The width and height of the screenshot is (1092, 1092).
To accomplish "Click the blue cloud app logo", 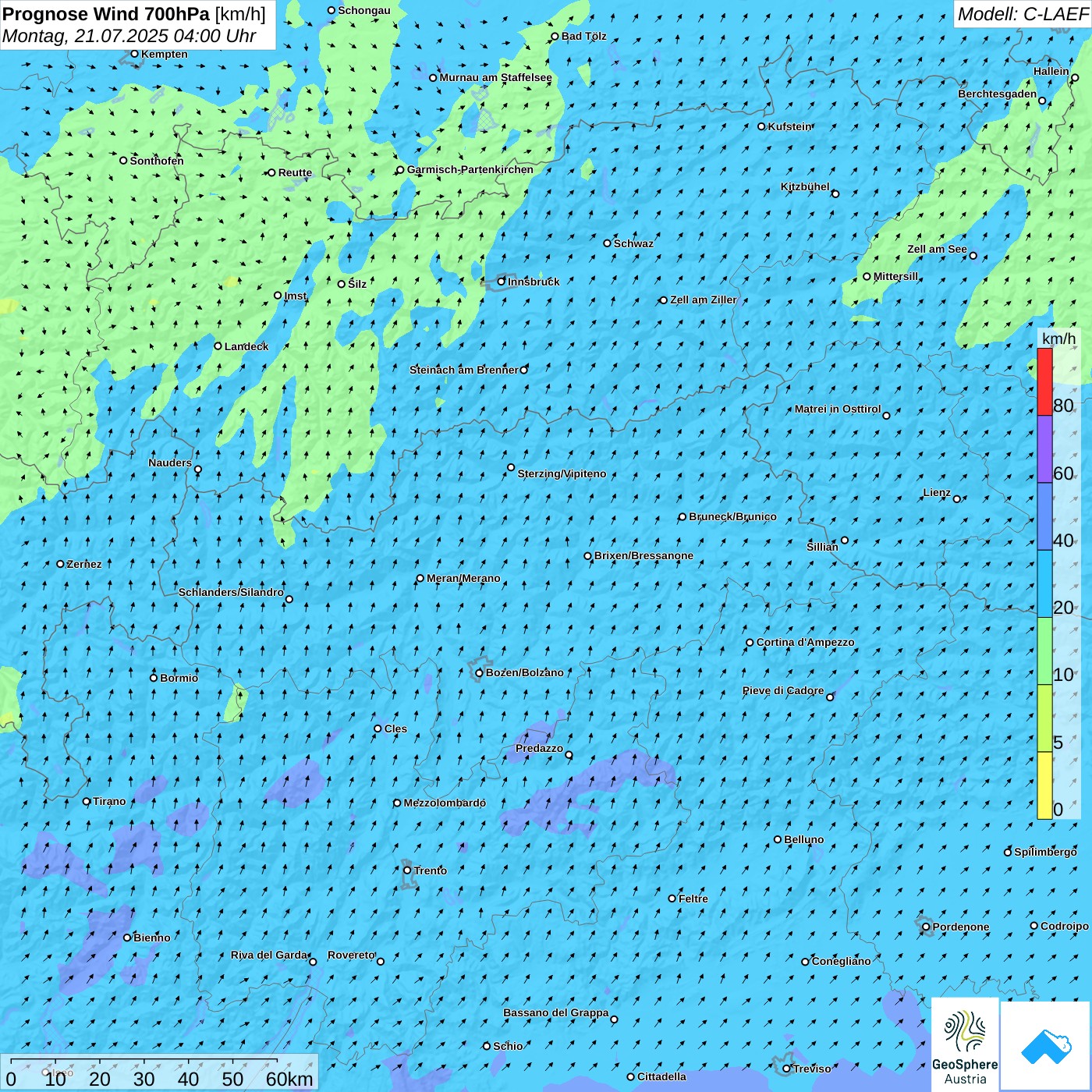I will (1045, 1046).
